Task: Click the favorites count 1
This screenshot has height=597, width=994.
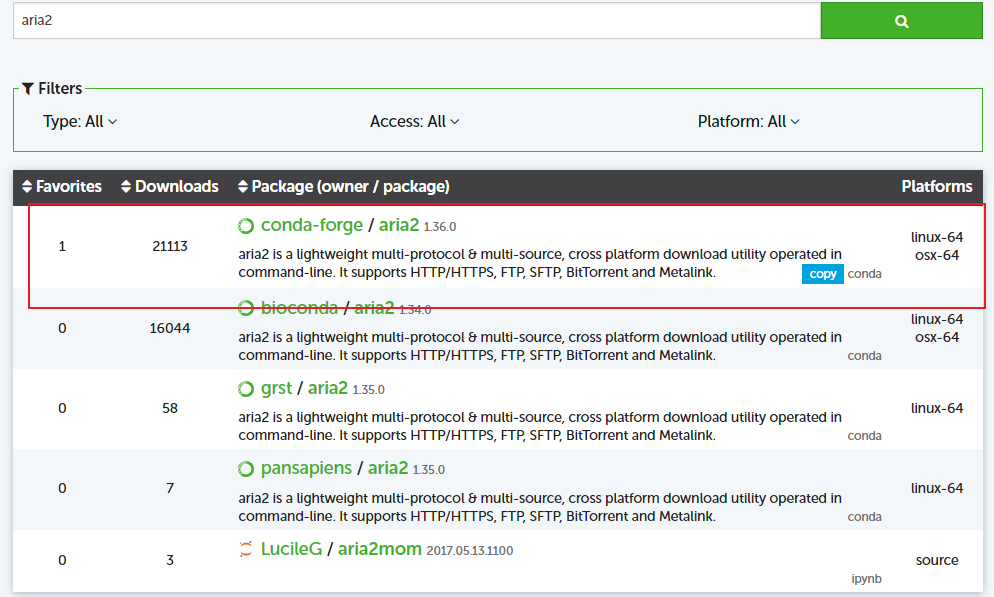Action: click(62, 246)
